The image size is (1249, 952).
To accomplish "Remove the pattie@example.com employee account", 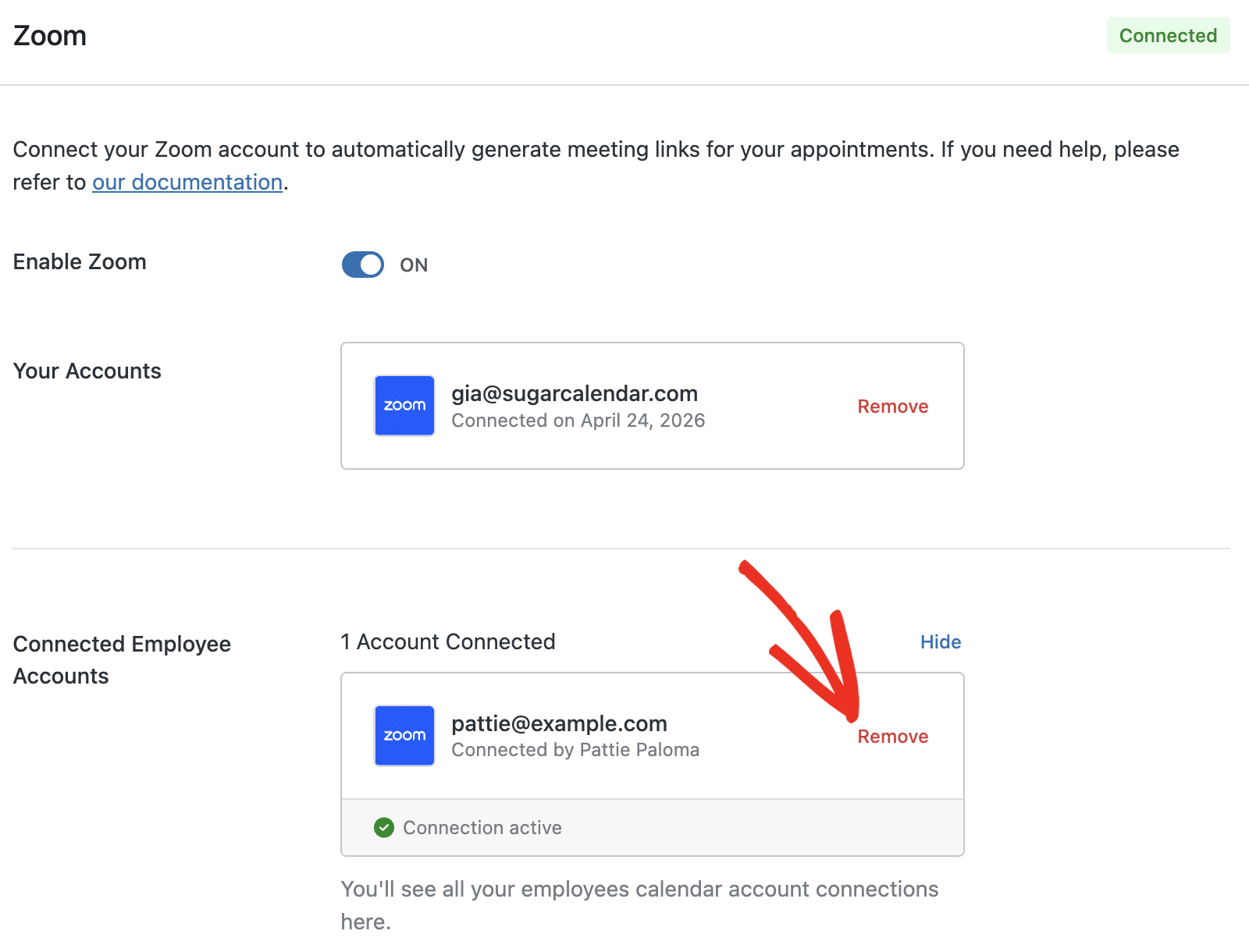I will 892,737.
